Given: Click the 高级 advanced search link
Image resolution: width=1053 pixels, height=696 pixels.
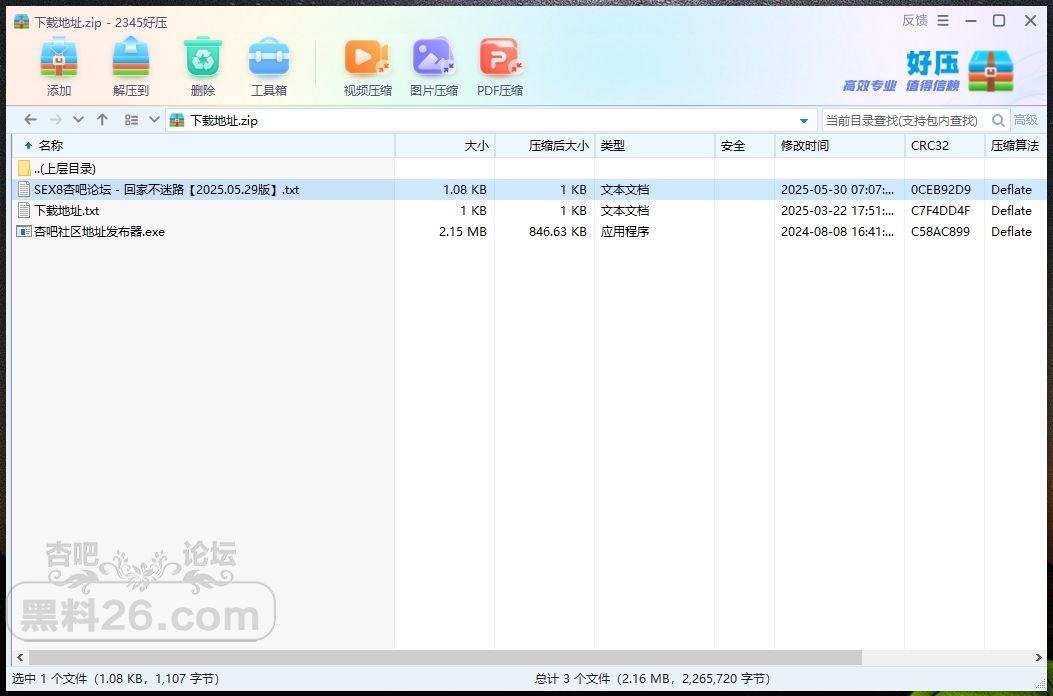Looking at the screenshot, I should (x=1026, y=120).
